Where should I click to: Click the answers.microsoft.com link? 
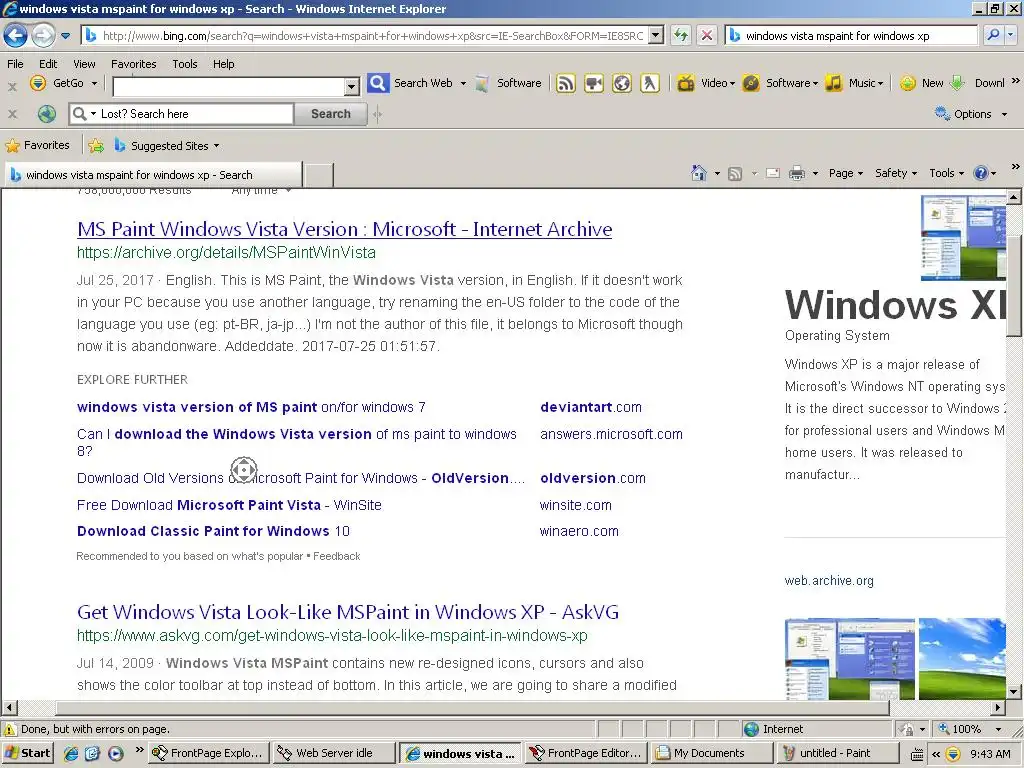611,434
